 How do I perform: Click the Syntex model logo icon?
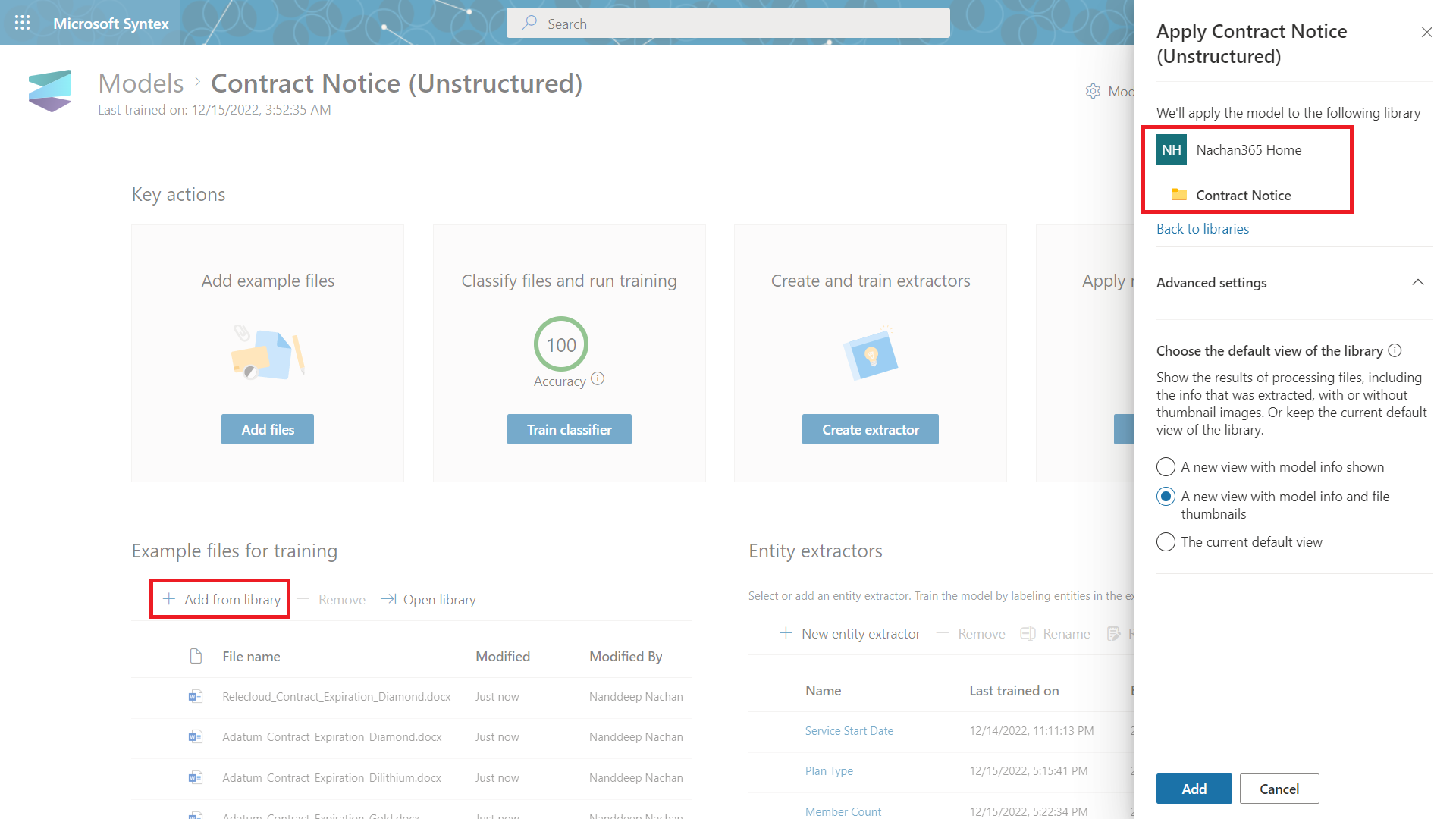click(50, 91)
